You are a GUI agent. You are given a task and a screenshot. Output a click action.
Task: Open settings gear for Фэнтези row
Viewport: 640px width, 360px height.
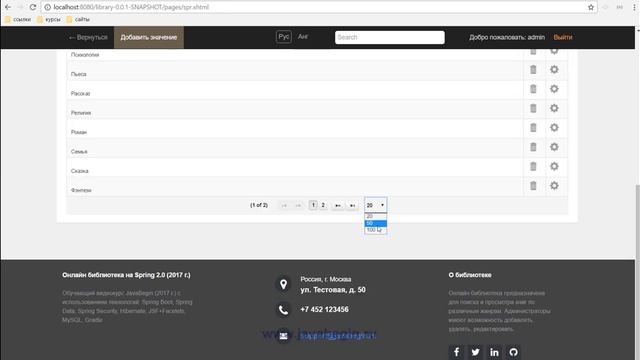[x=554, y=186]
